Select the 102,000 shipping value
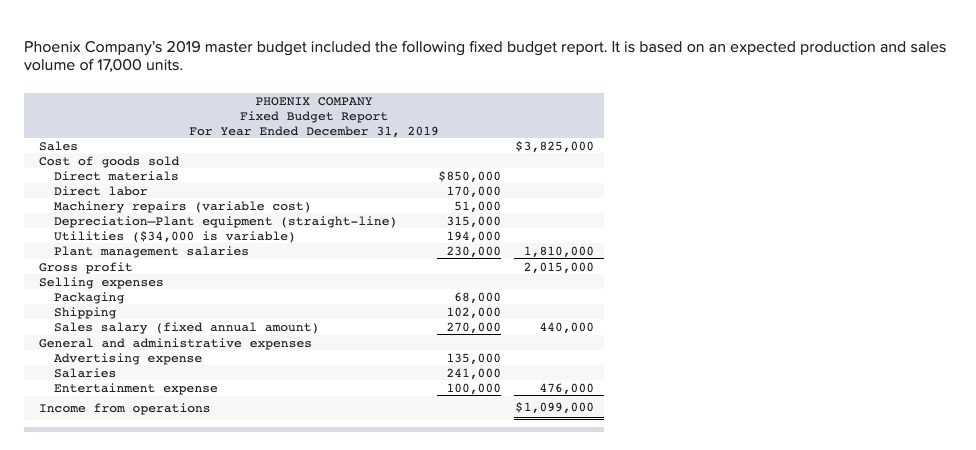 coord(474,312)
